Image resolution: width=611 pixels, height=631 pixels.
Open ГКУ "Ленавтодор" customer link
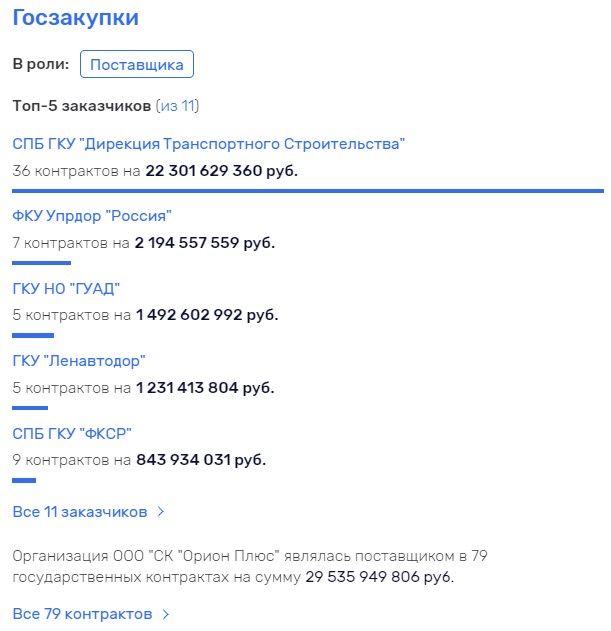(78, 361)
